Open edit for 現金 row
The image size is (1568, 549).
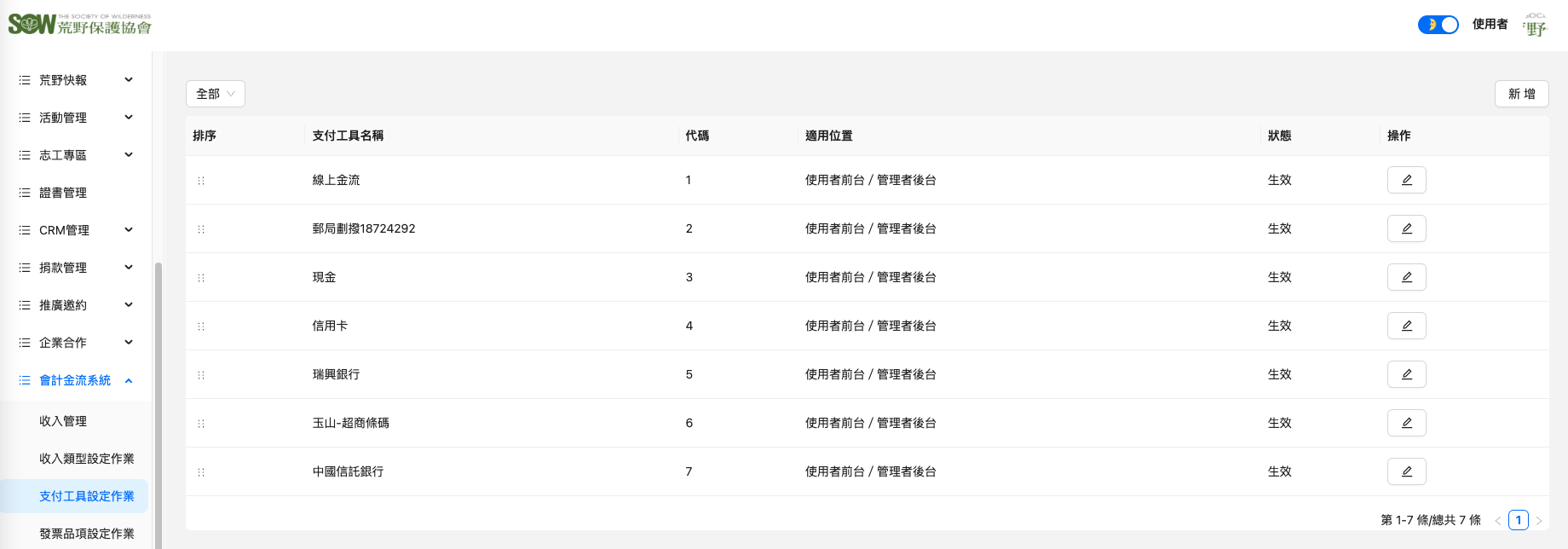point(1406,277)
